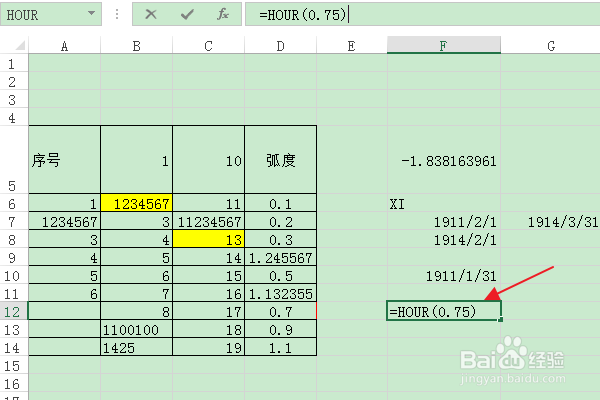Select column D header
Image resolution: width=600 pixels, height=400 pixels.
tap(280, 46)
